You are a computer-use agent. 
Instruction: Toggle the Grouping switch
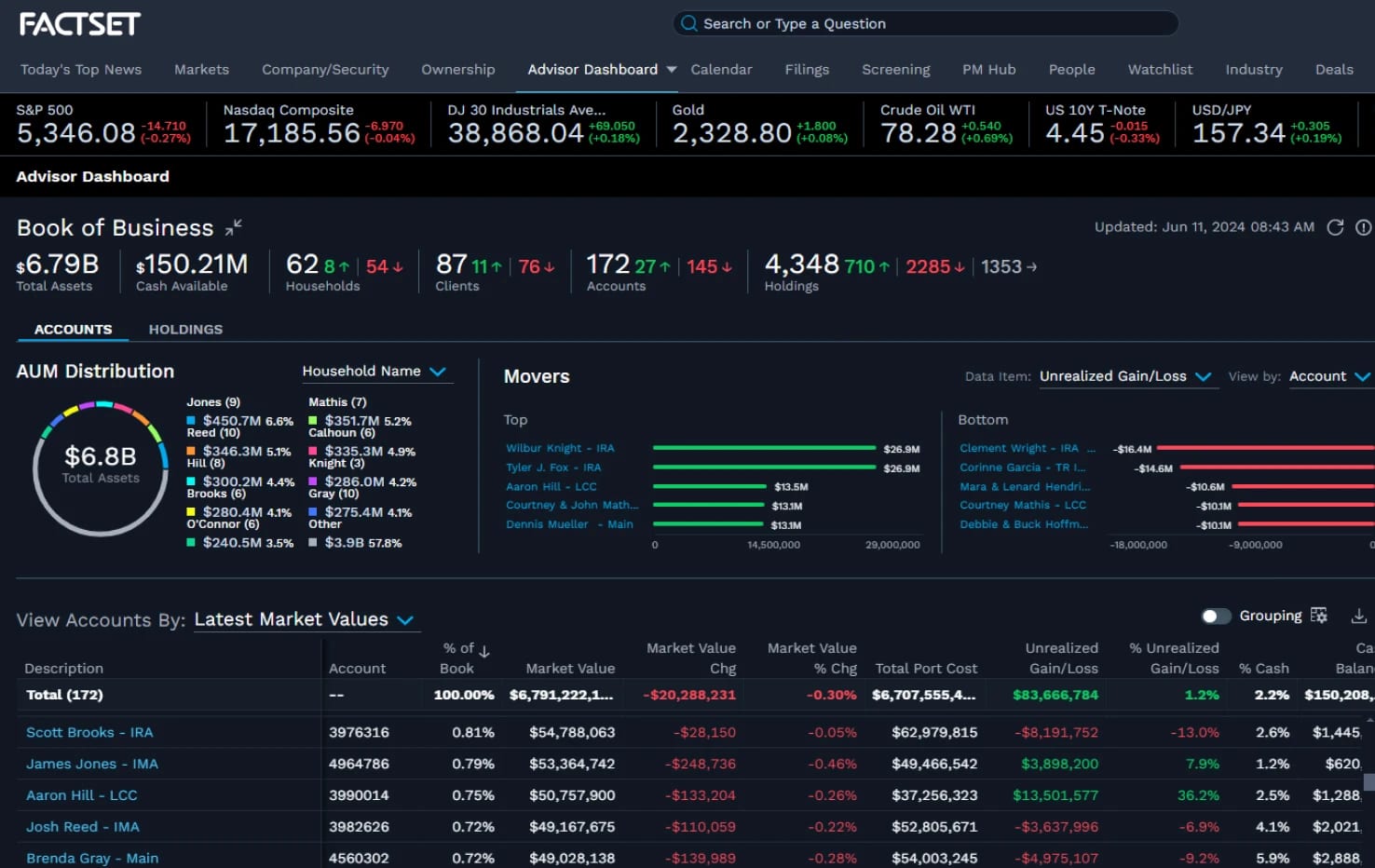pyautogui.click(x=1216, y=616)
